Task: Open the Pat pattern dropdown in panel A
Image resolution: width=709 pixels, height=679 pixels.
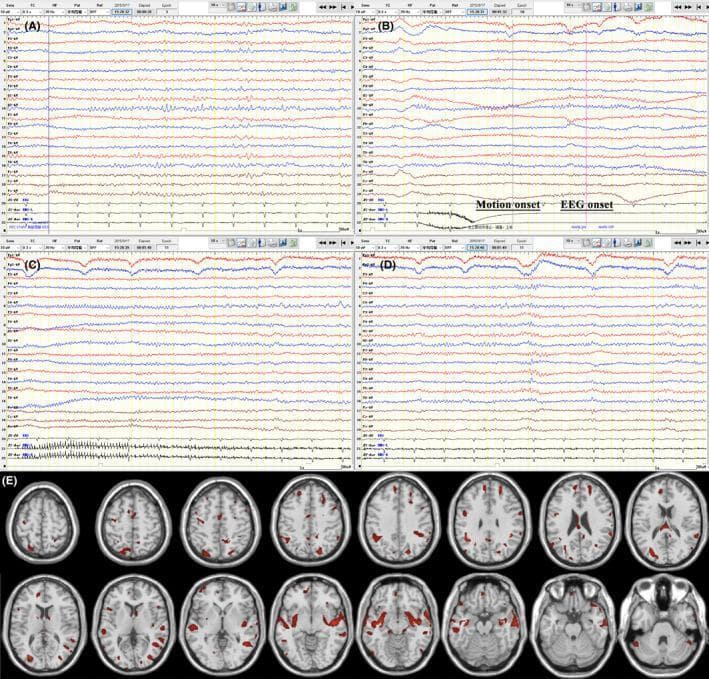Action: (77, 11)
